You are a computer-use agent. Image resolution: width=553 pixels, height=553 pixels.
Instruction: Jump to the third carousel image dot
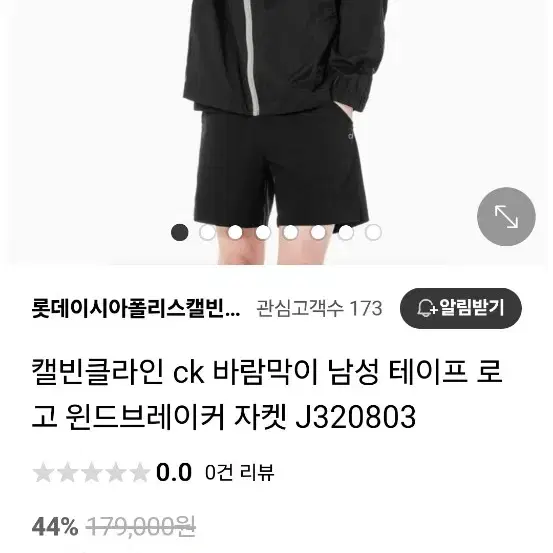[x=235, y=232]
